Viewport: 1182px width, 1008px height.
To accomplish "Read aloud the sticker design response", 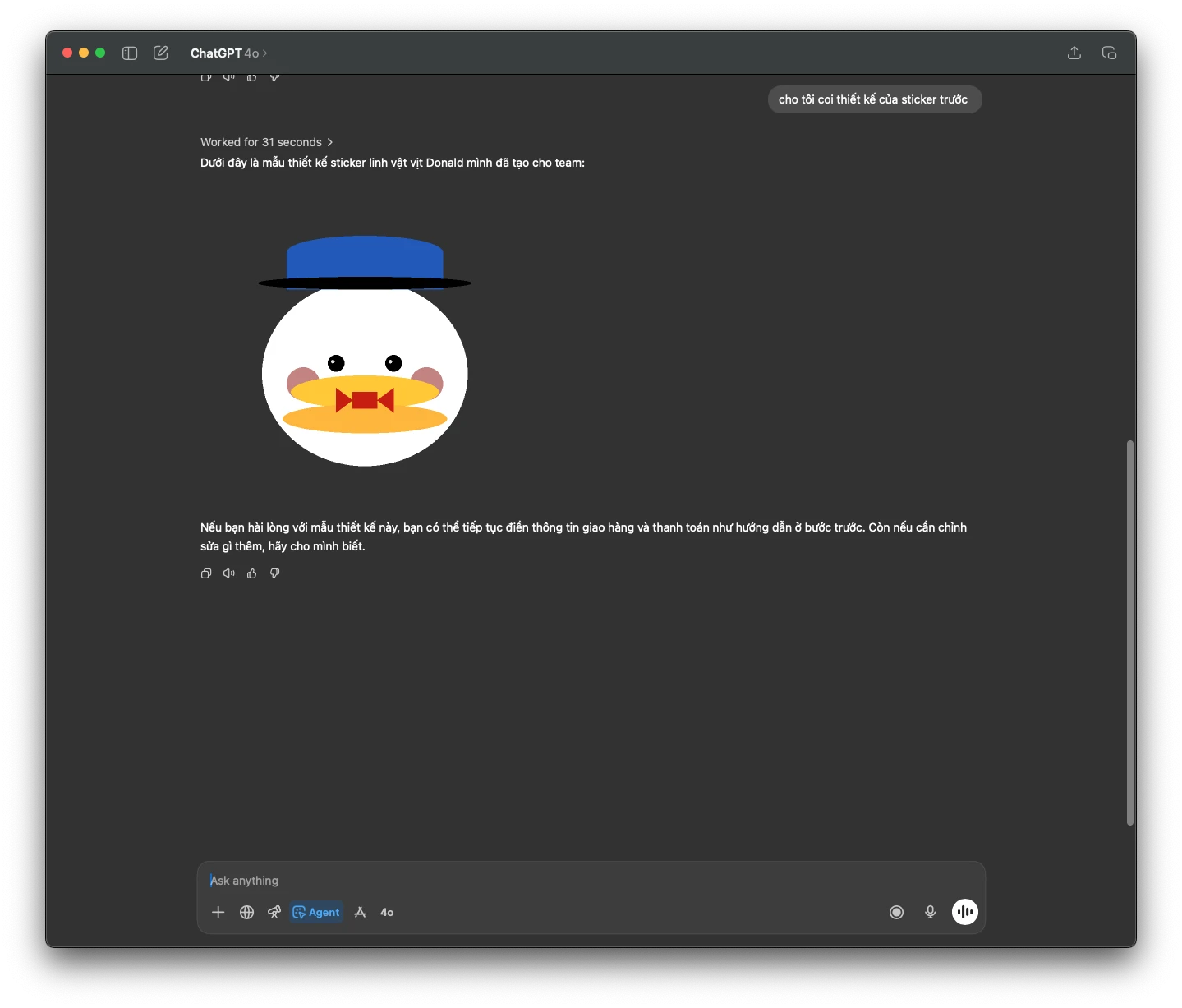I will coord(229,573).
